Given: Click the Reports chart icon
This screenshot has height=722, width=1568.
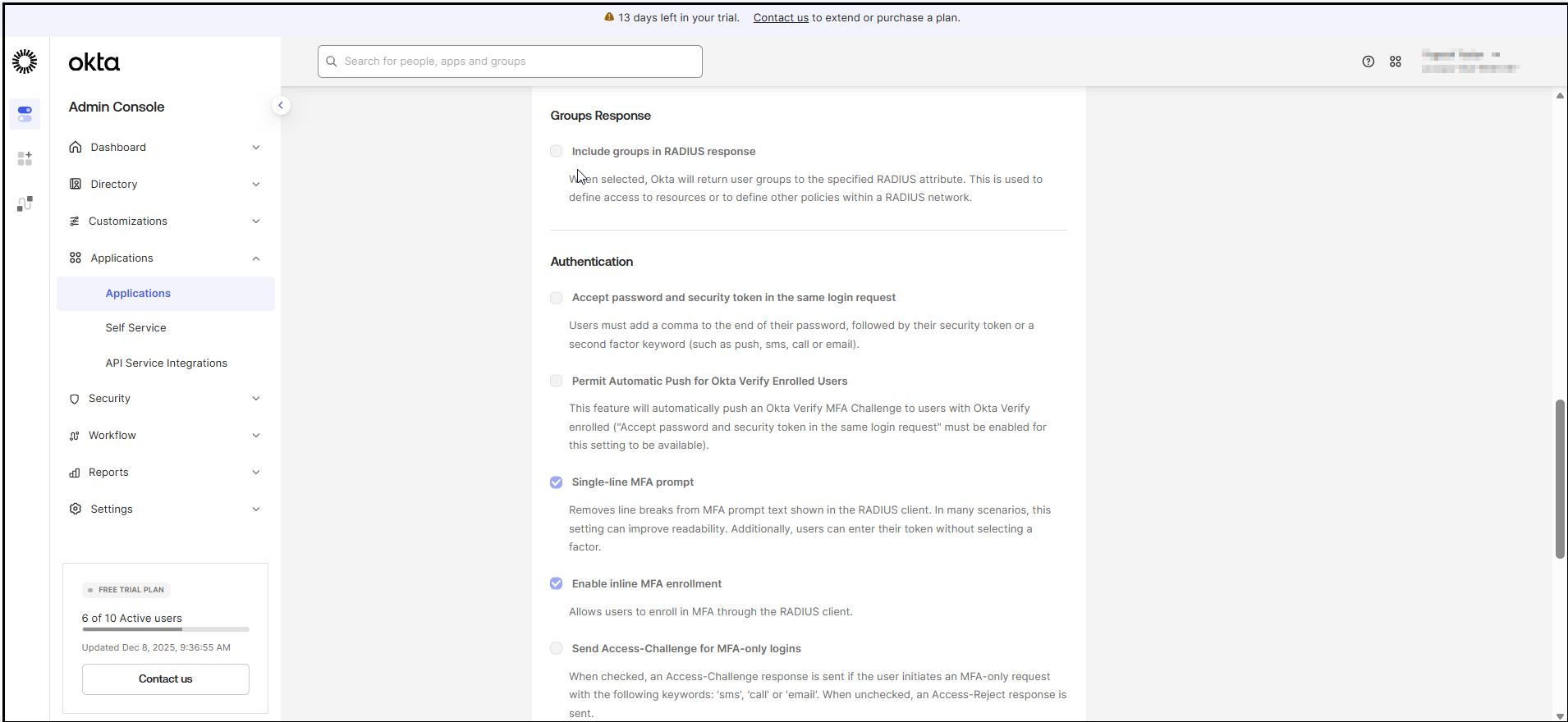Looking at the screenshot, I should [75, 473].
